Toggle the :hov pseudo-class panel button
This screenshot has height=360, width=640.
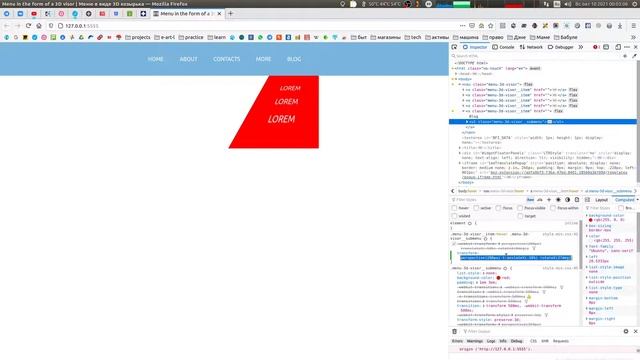coord(530,200)
